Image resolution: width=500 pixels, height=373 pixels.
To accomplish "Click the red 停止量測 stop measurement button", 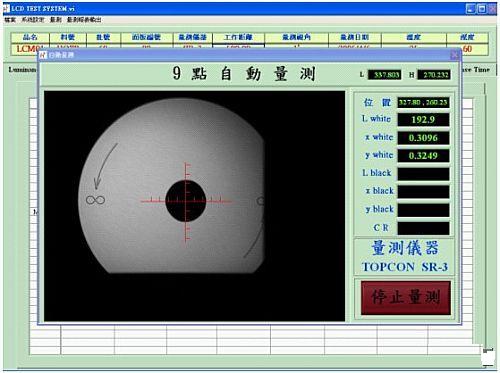I will (406, 297).
